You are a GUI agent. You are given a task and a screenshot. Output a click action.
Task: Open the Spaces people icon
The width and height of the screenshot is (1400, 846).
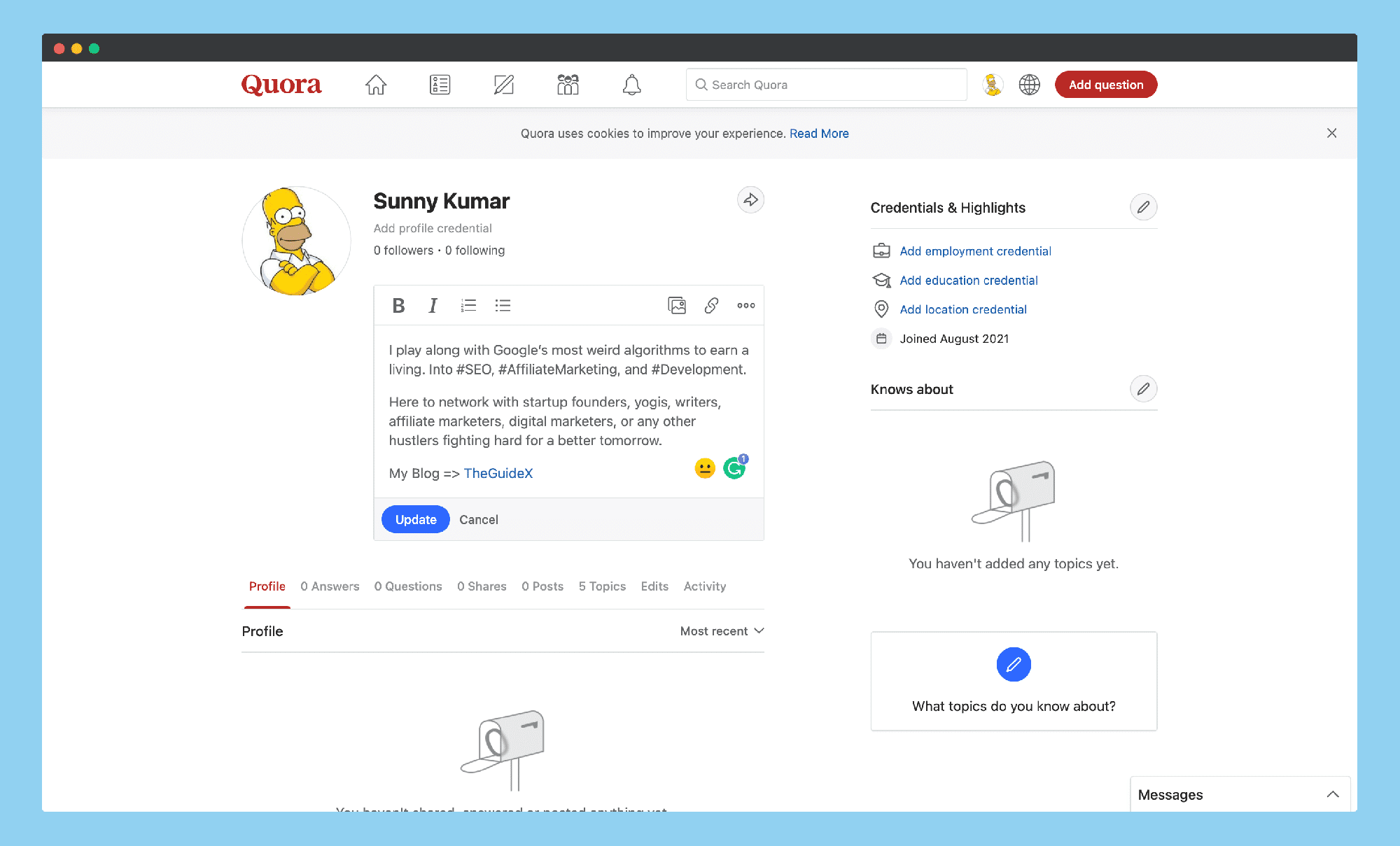[568, 85]
